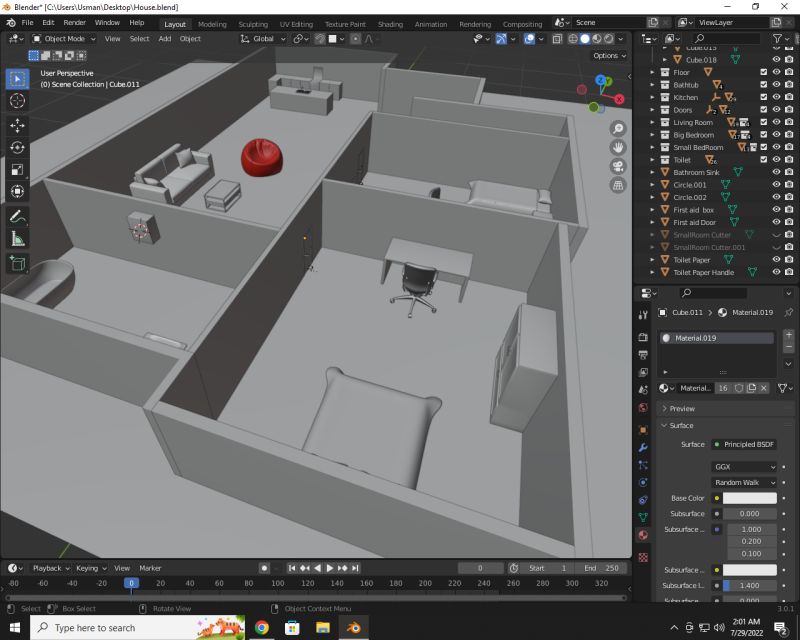Screen dimensions: 800x640
Task: Click the Options button in the viewport header
Action: coord(608,55)
